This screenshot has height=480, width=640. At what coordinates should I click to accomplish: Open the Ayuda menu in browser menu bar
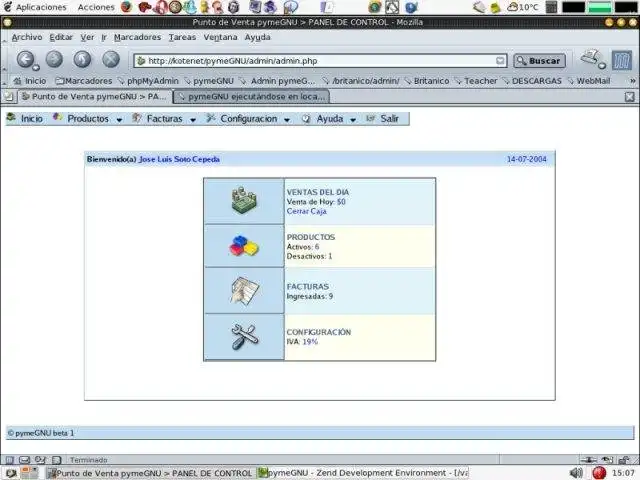[257, 37]
